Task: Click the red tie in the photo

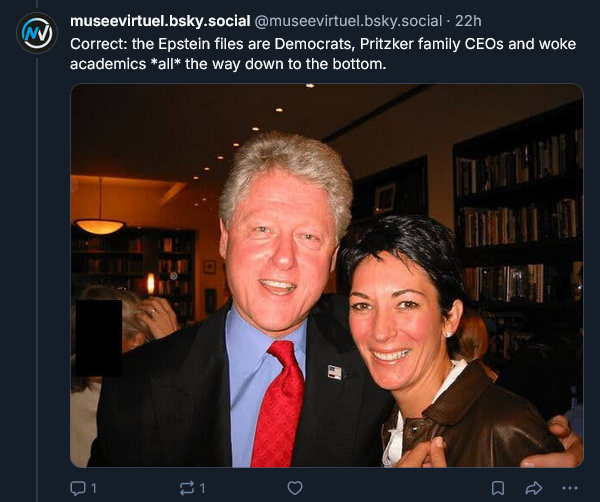Action: click(279, 404)
